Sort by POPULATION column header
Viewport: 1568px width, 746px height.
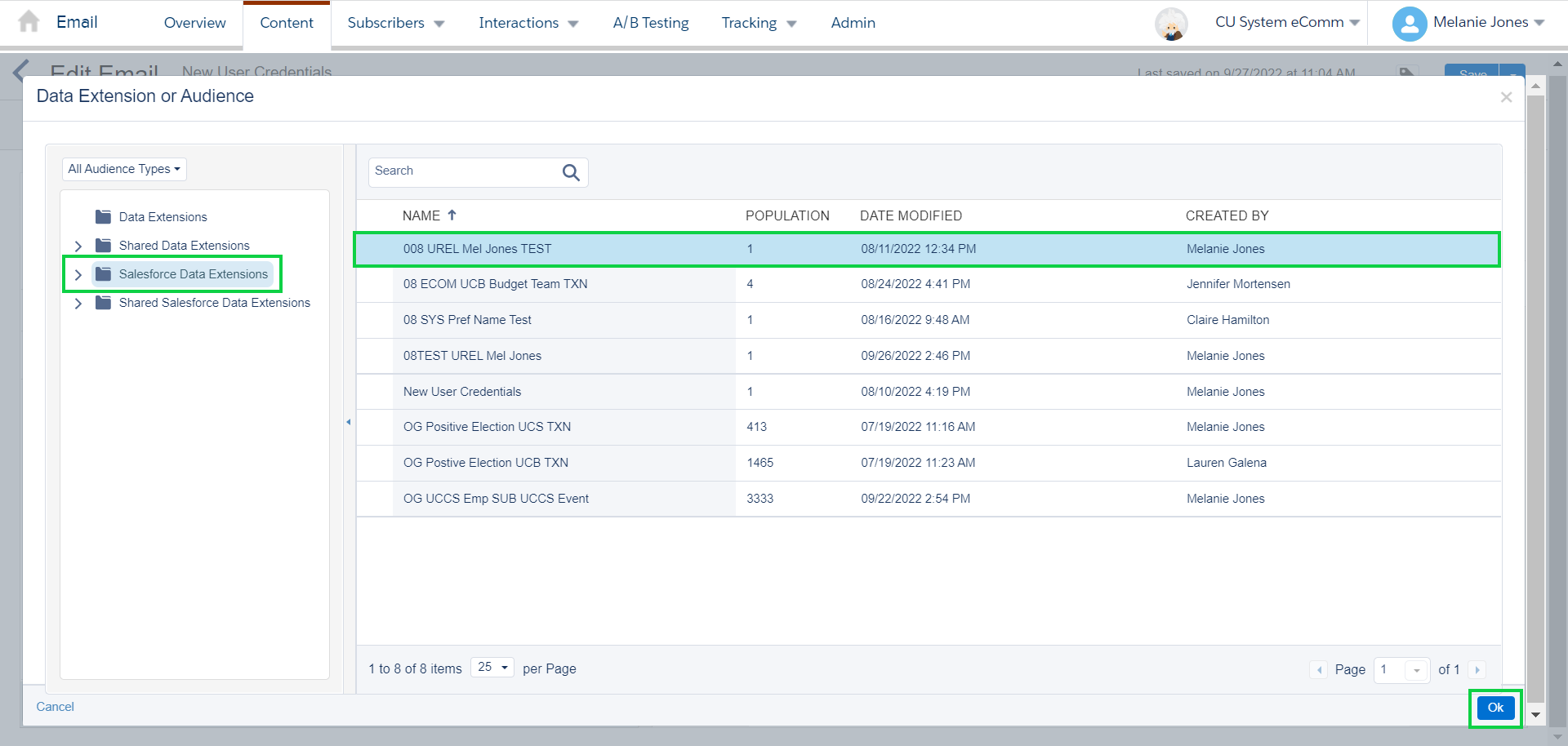tap(787, 215)
